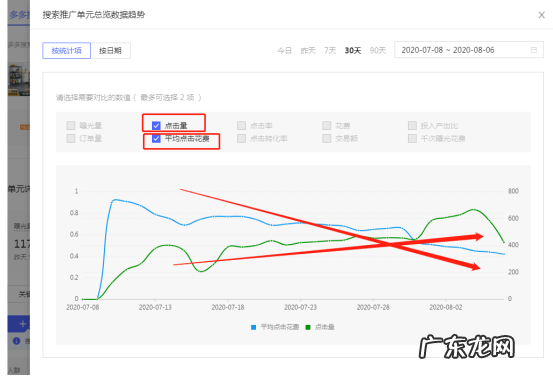Click the 平均点击花费 legend label
553x376 pixels.
[x=280, y=327]
